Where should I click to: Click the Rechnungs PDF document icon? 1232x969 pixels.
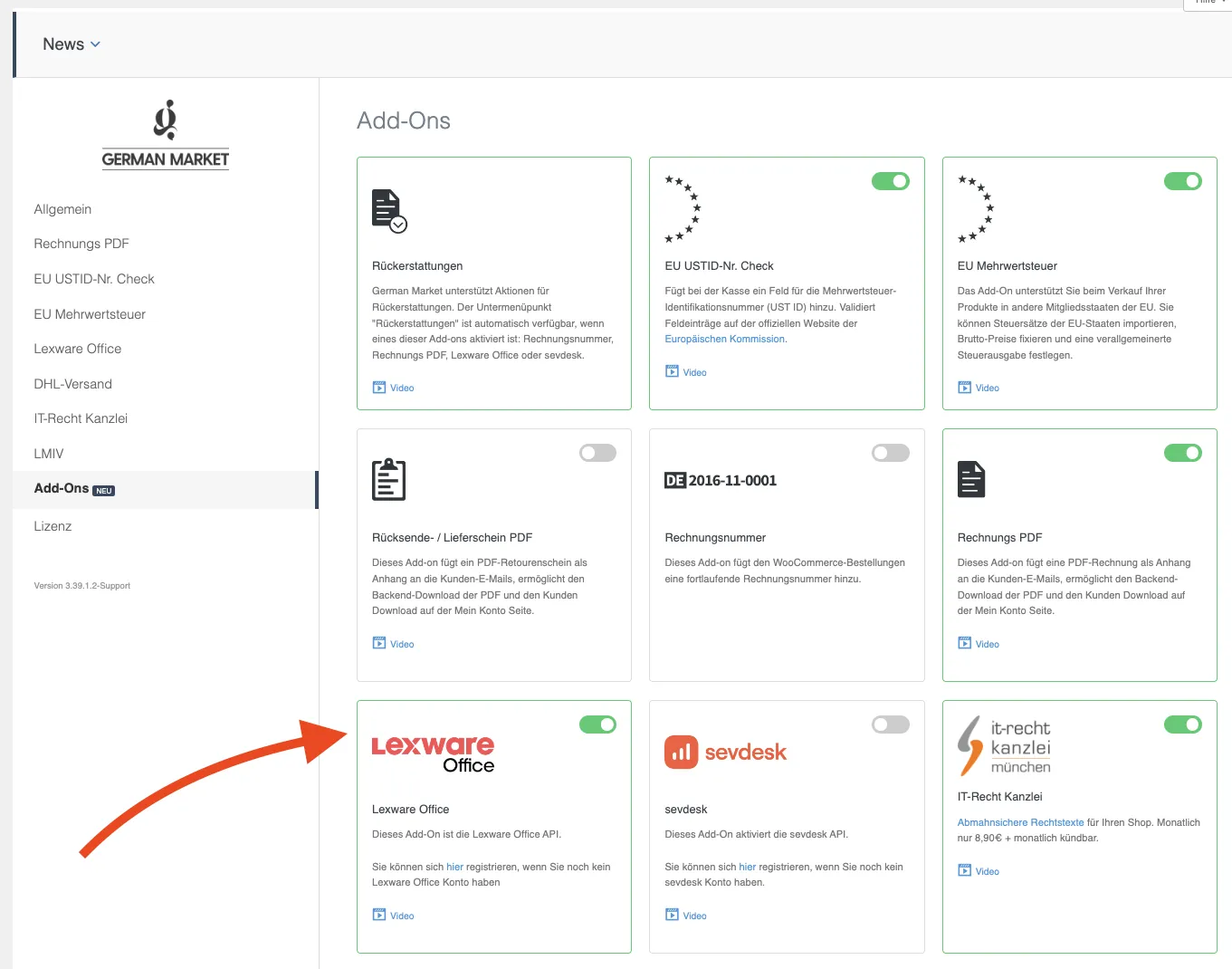[970, 479]
